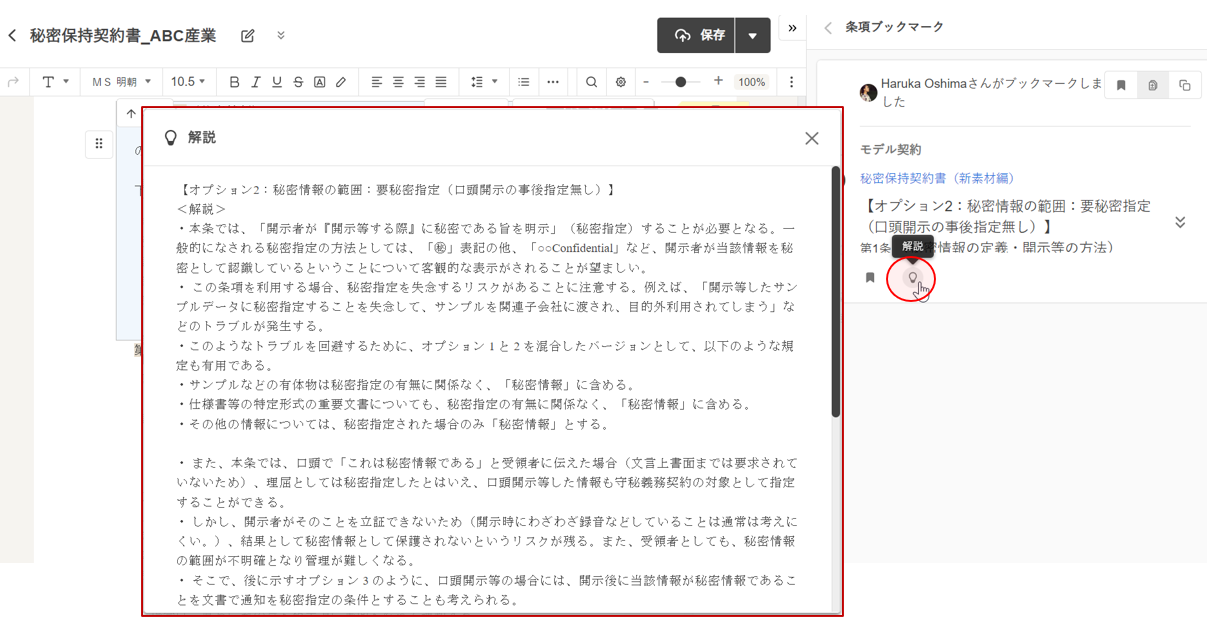Insert a bulleted list
The image size is (1207, 627).
pos(523,82)
